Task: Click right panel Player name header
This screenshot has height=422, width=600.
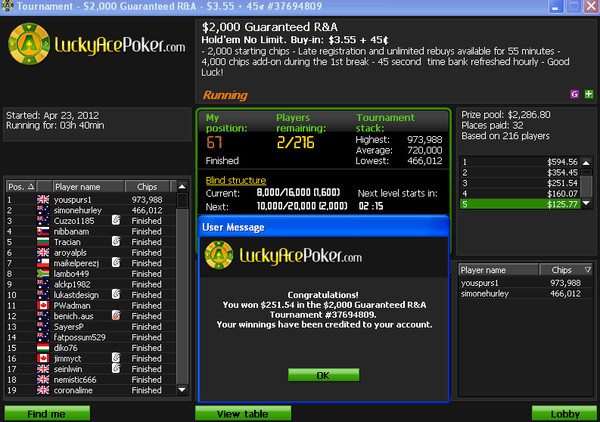Action: [x=498, y=270]
